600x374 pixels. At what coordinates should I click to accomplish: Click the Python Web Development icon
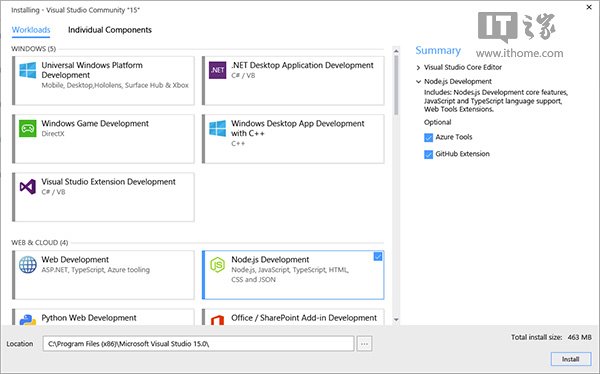coord(28,320)
